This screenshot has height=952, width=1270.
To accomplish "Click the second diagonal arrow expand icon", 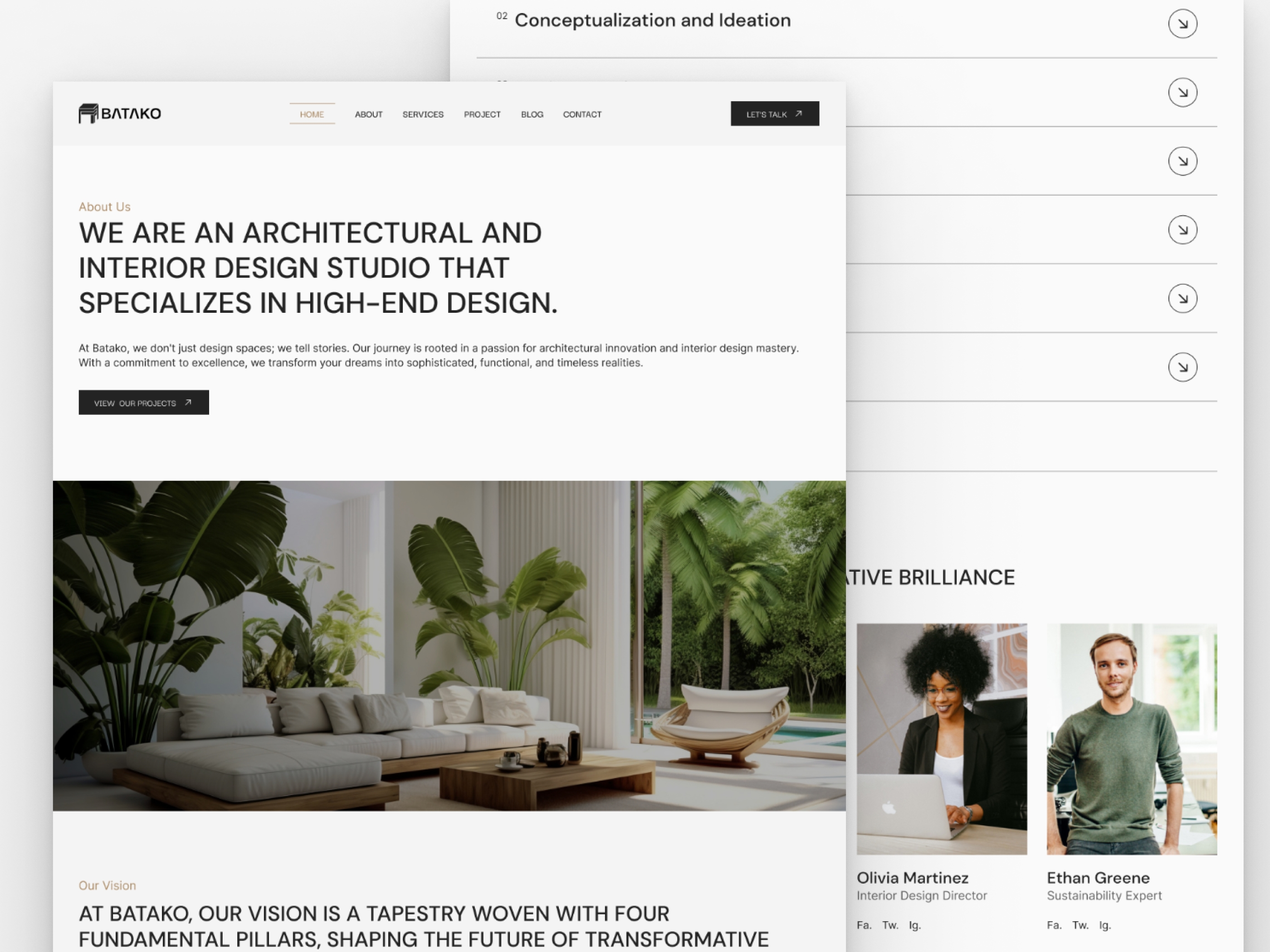I will pos(1183,92).
